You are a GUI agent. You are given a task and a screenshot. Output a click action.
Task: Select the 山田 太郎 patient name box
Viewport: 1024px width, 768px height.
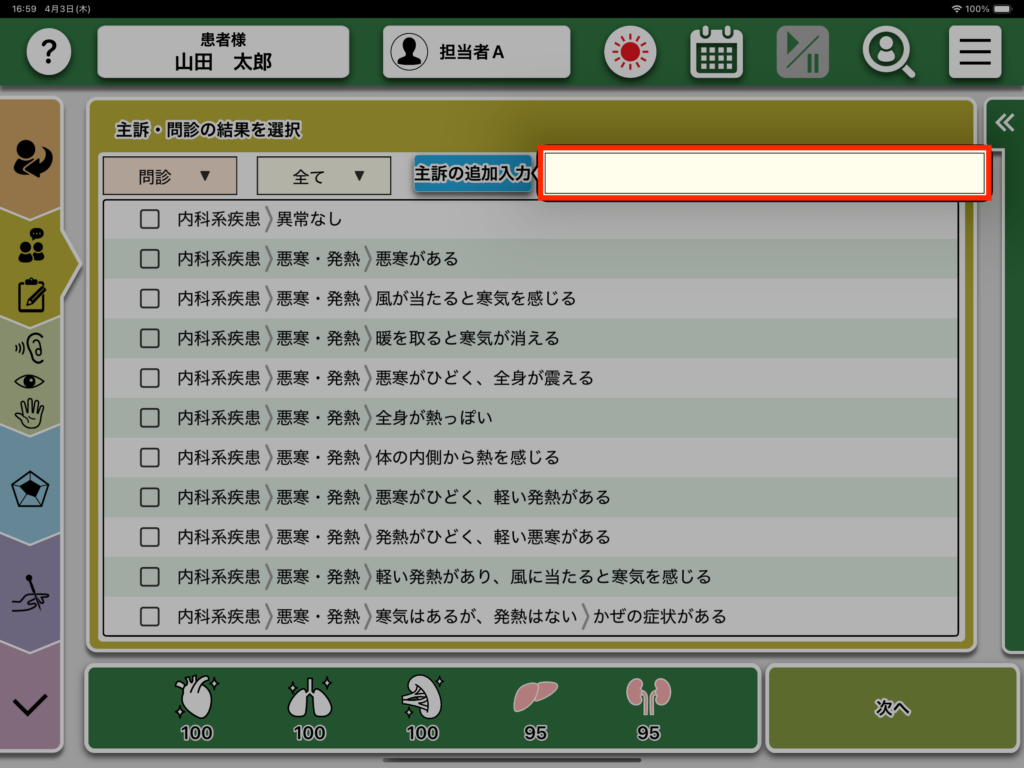tap(223, 52)
